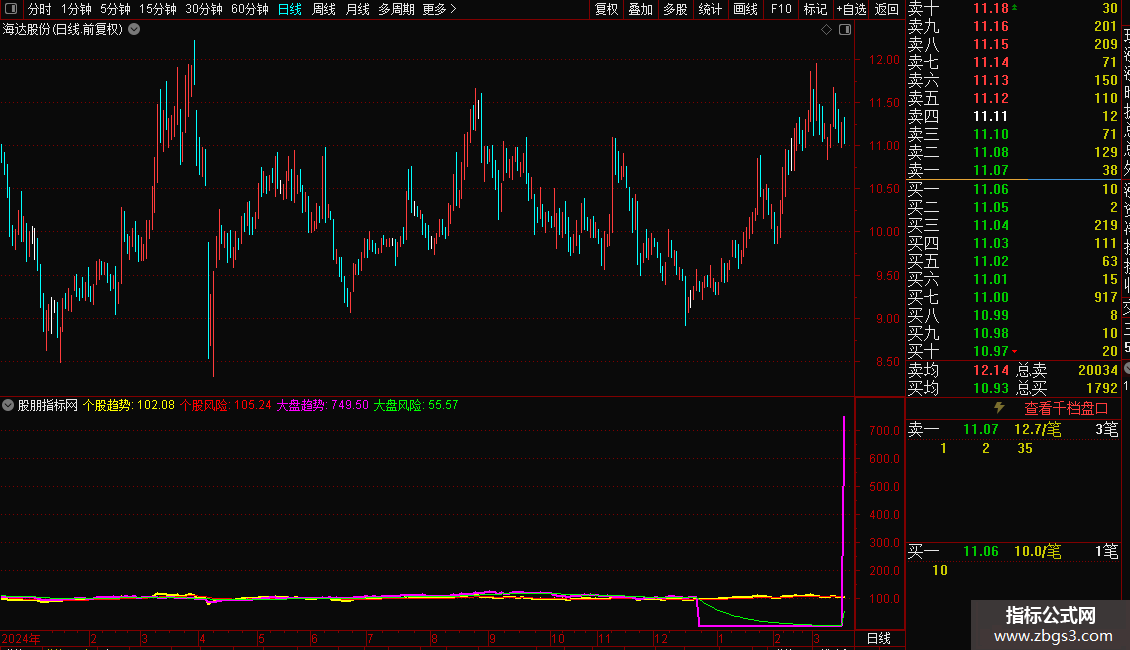
Task: Switch to 分时 intraday view
Action: pos(40,9)
